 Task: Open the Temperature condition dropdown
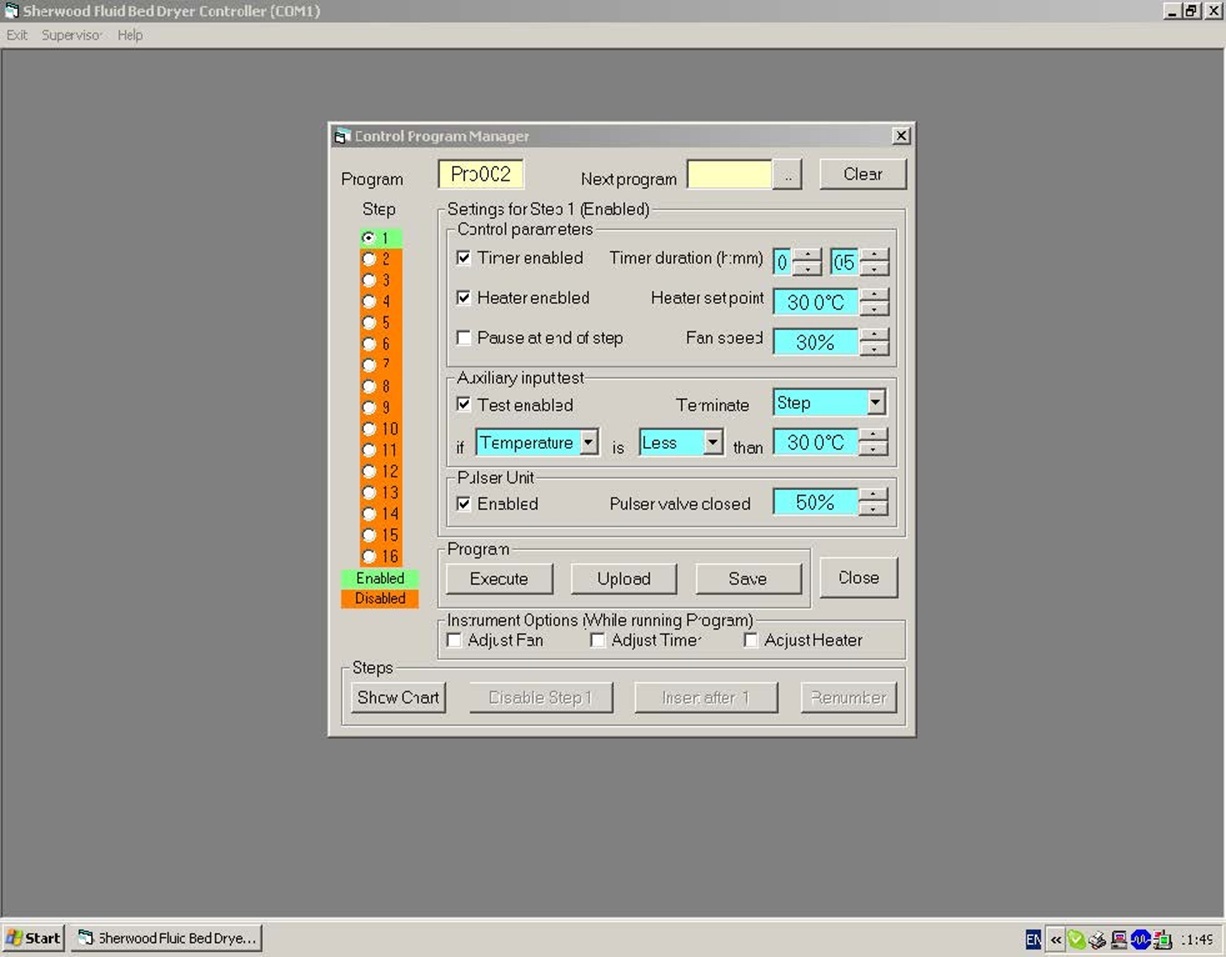(x=590, y=441)
